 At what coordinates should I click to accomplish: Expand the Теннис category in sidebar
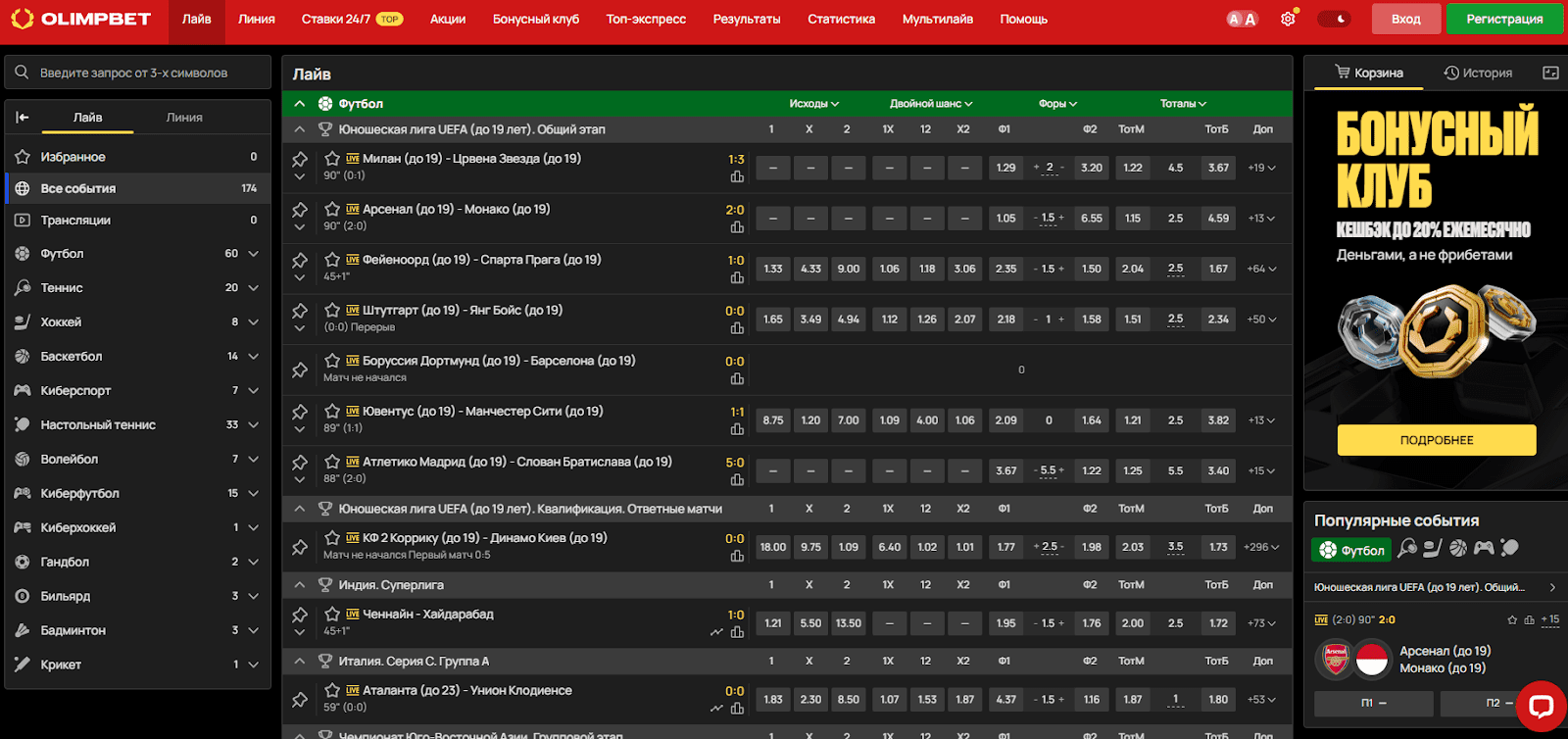click(x=253, y=288)
